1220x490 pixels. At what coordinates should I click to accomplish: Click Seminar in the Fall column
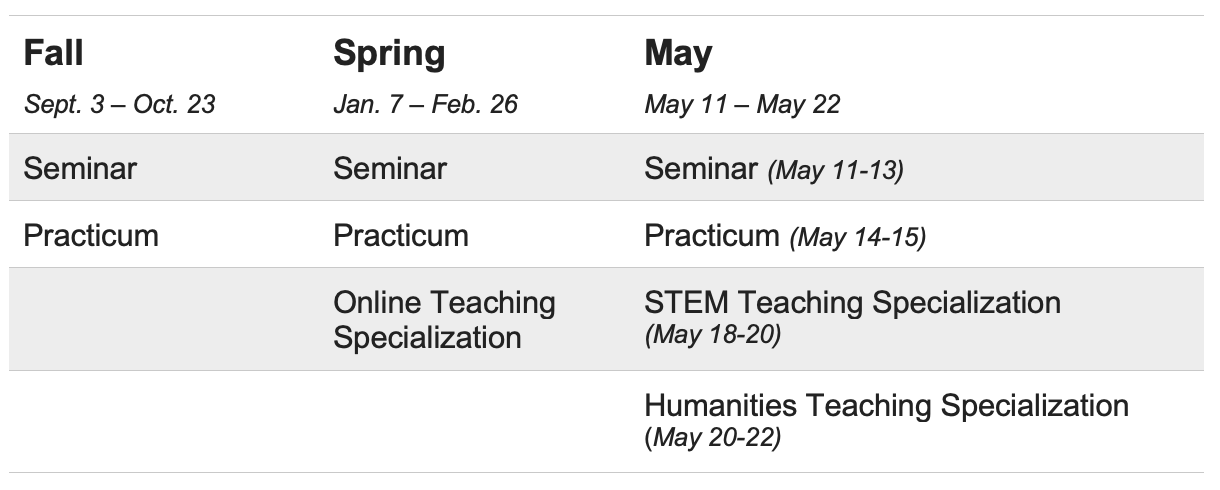pyautogui.click(x=80, y=168)
